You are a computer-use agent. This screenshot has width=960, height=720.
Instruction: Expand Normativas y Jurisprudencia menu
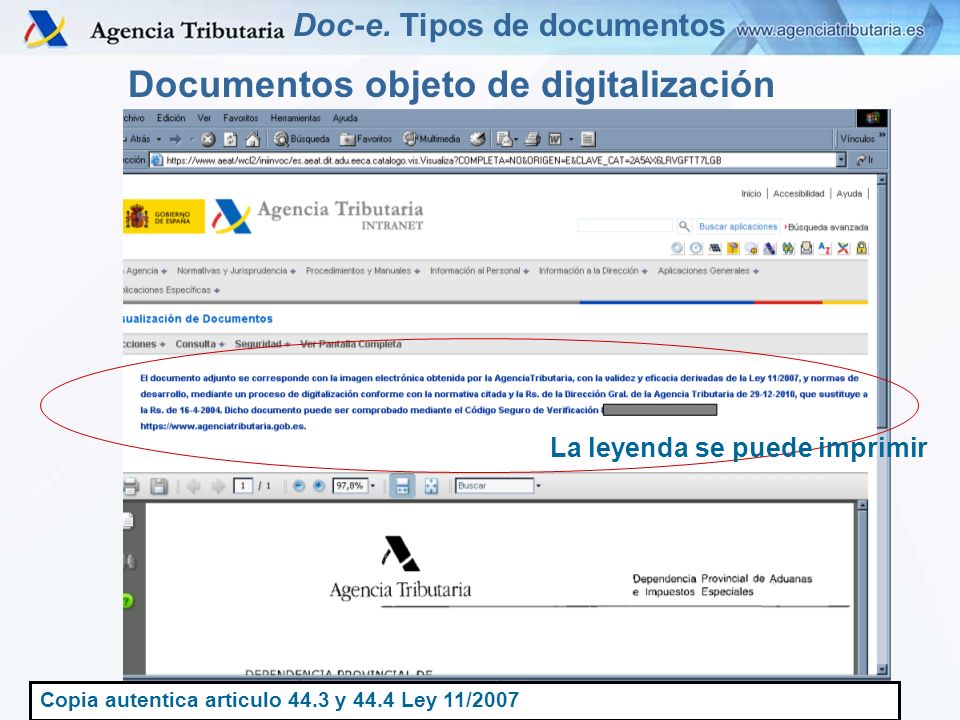[x=236, y=271]
